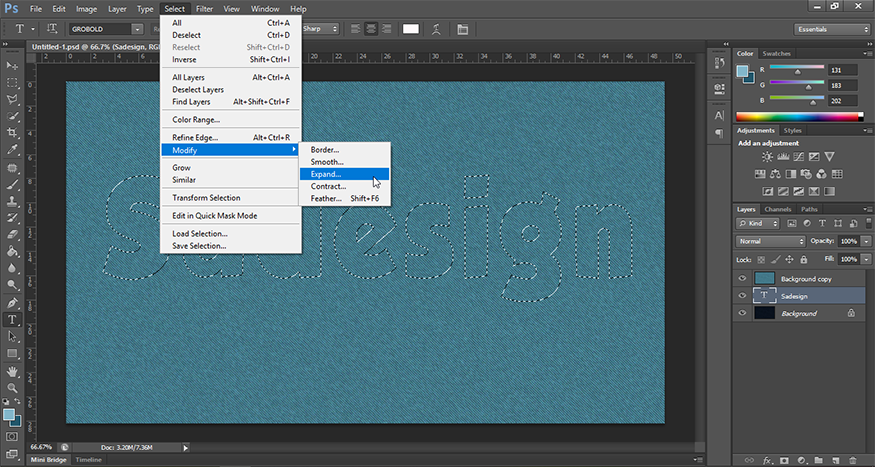Select the Lasso tool
The height and width of the screenshot is (467, 875).
[x=12, y=99]
